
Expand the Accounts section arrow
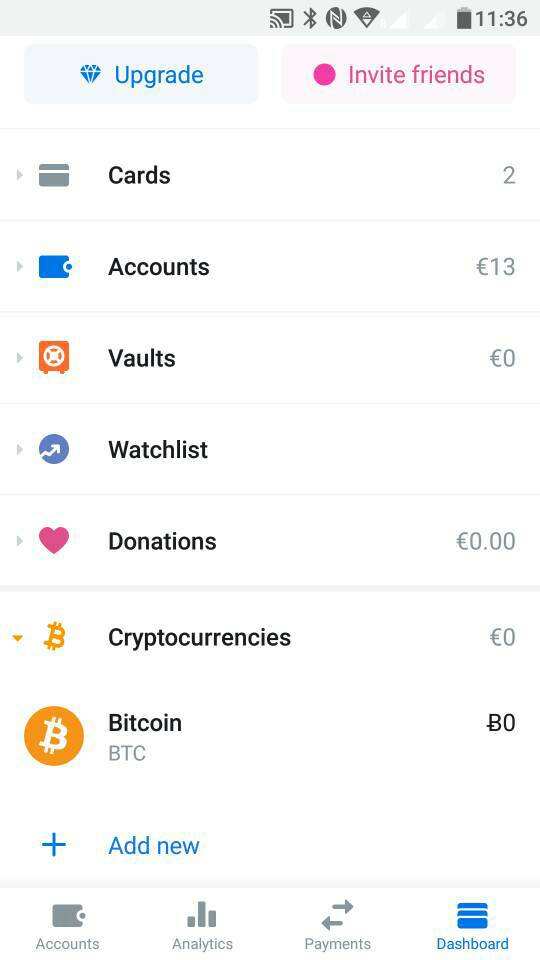point(19,267)
